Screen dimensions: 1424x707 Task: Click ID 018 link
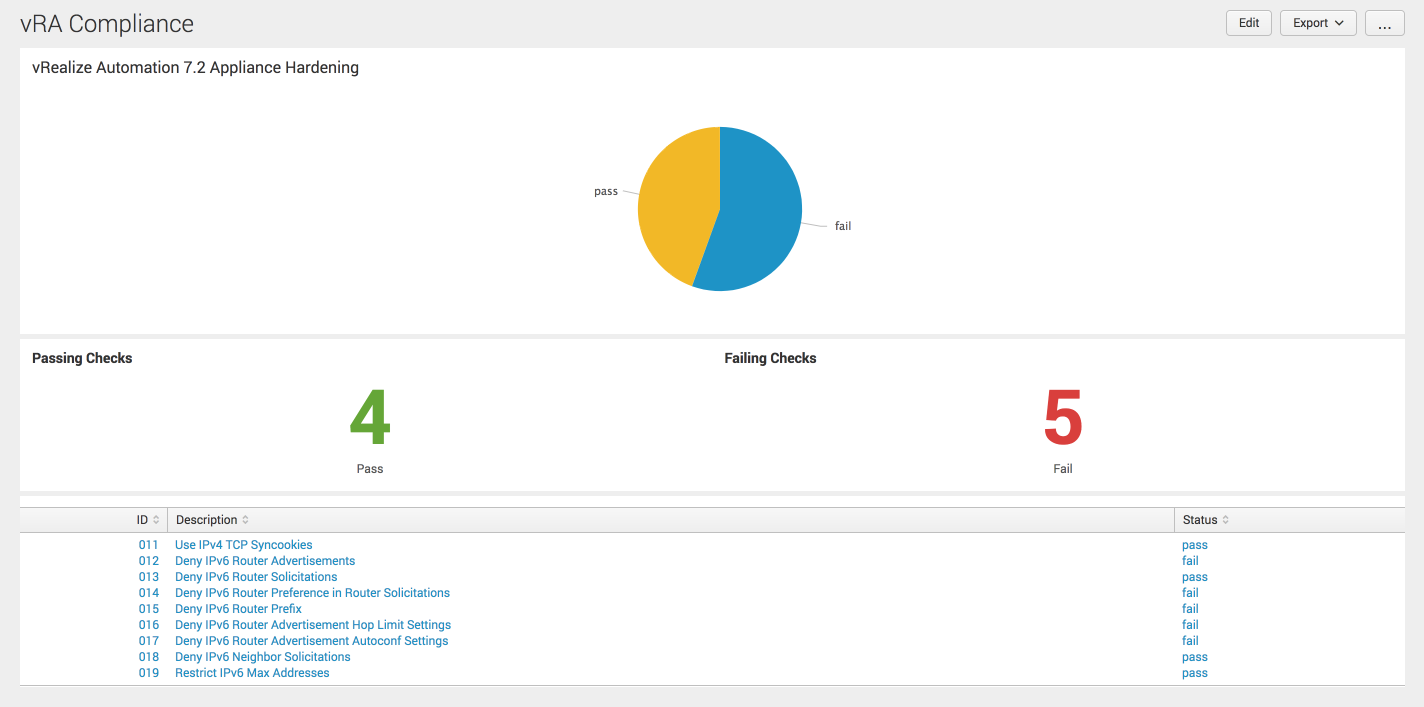(x=149, y=657)
